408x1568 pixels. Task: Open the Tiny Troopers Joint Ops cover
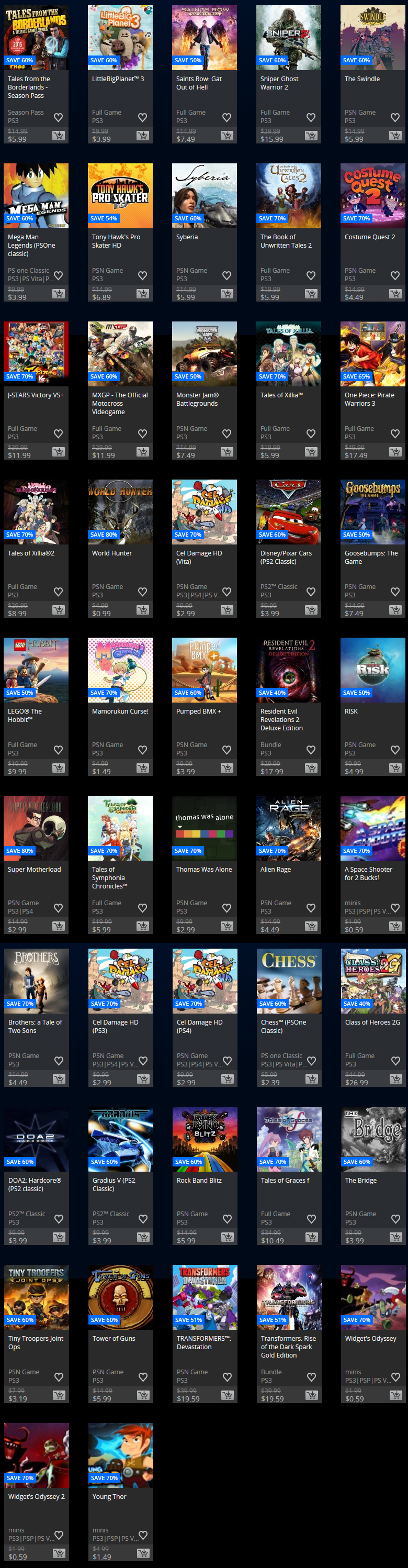pyautogui.click(x=37, y=1297)
